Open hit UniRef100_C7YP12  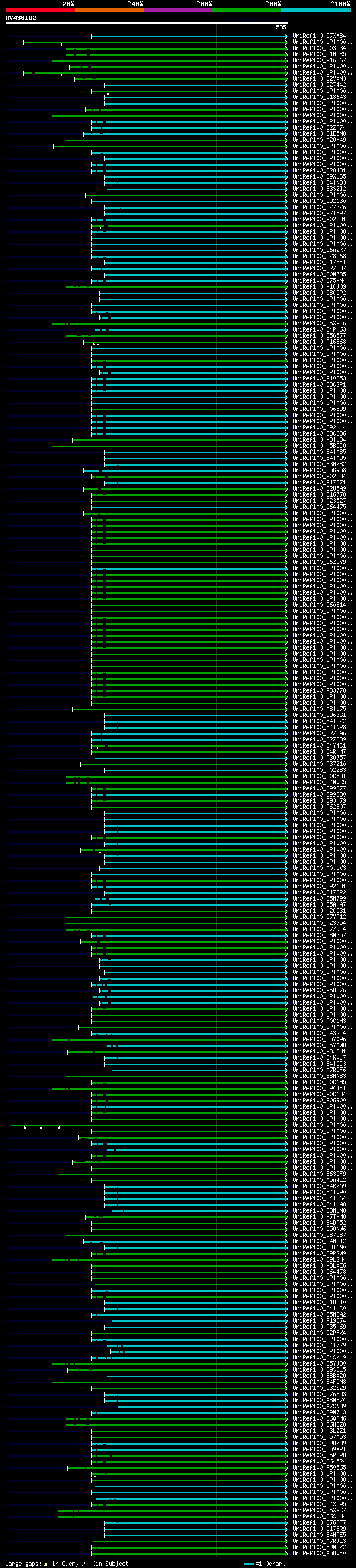pos(319,917)
